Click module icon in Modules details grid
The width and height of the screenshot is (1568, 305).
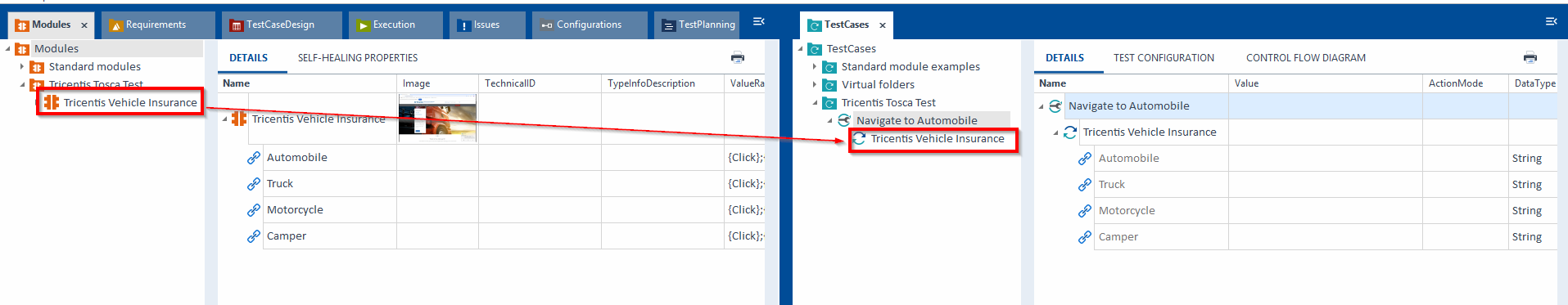point(239,119)
